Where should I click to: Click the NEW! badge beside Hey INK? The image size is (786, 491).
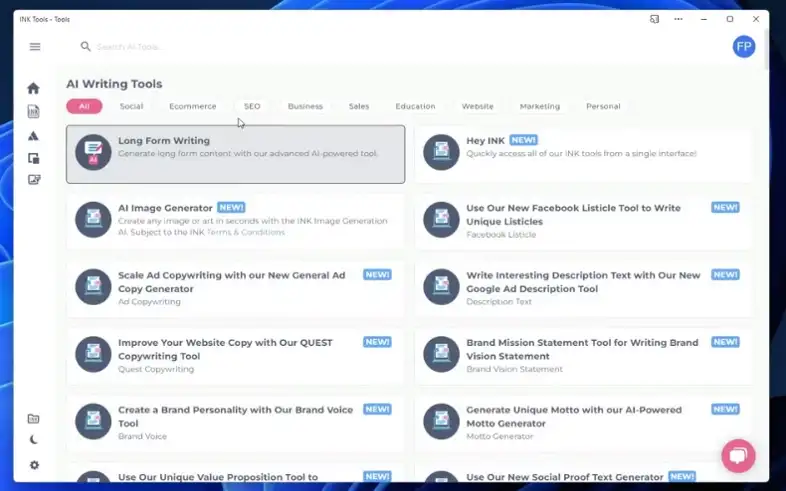pyautogui.click(x=523, y=140)
